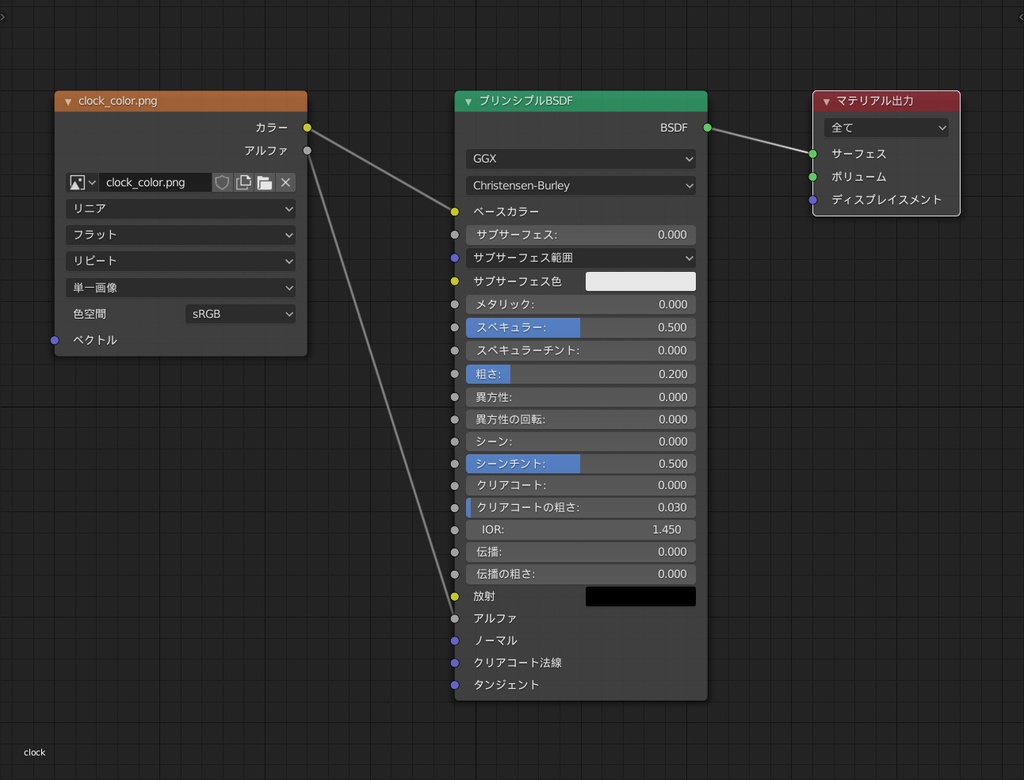Click the white サブサーフェス色 color swatch

pos(641,281)
